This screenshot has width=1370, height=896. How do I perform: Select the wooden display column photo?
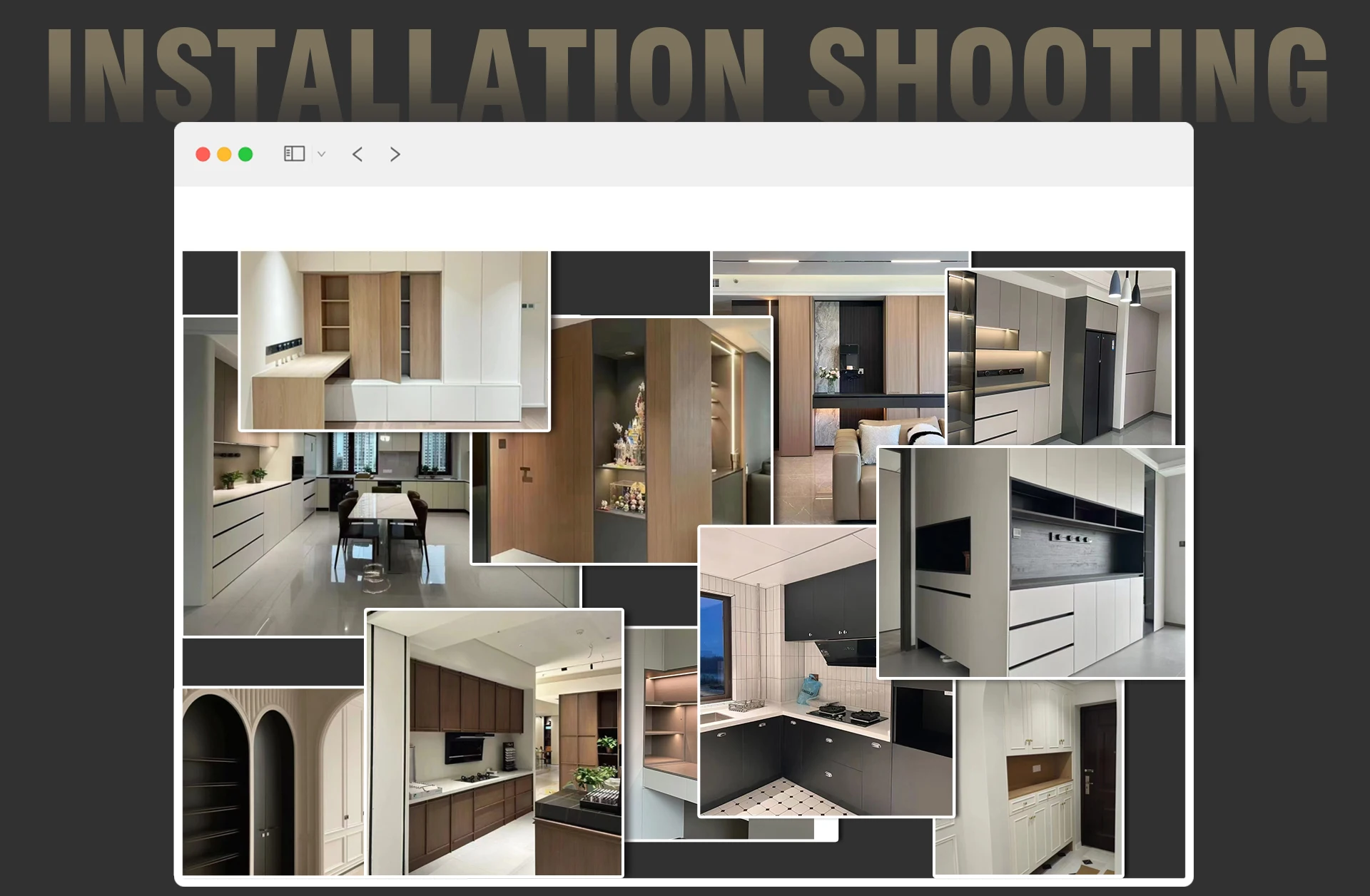coord(621,440)
